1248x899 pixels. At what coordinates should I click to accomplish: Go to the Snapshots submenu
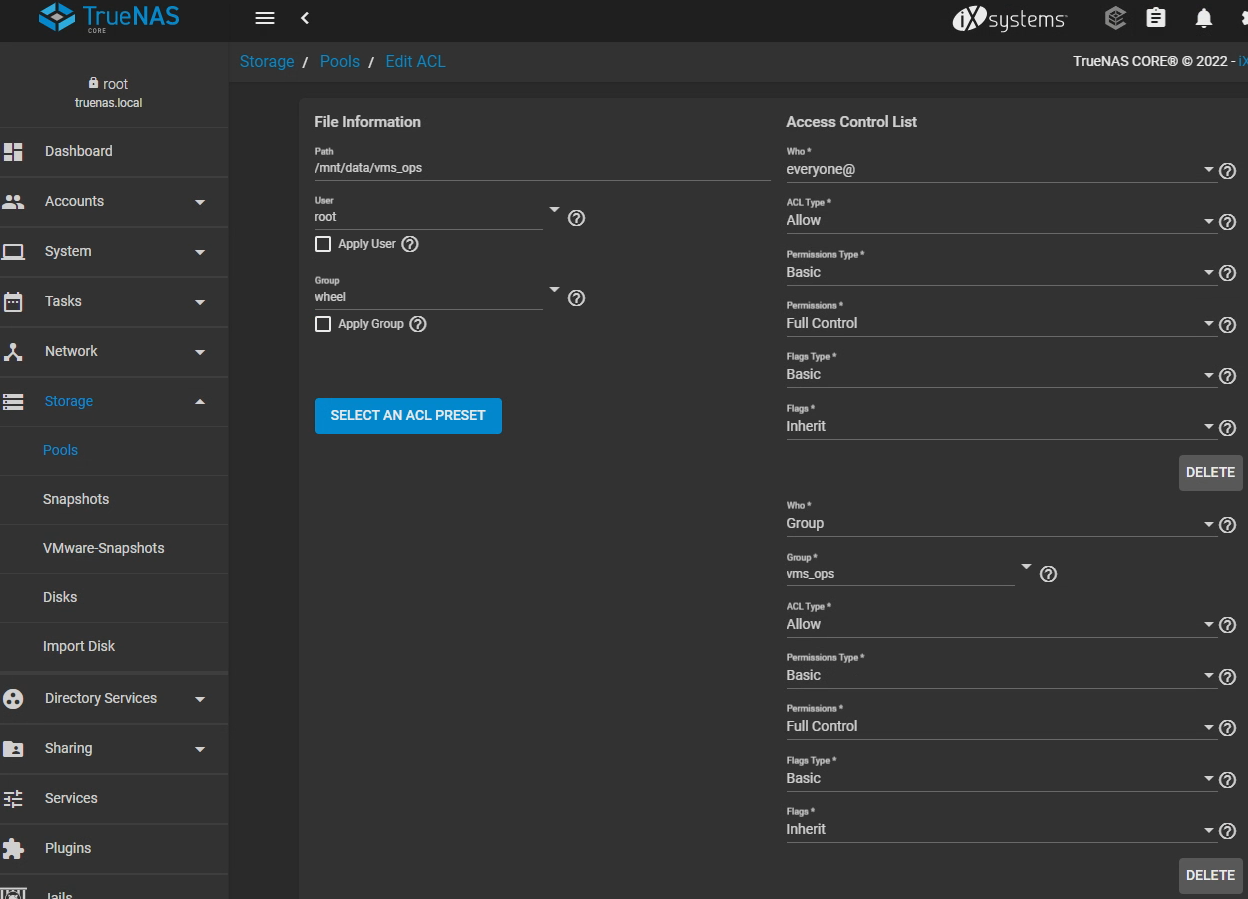pyautogui.click(x=114, y=499)
